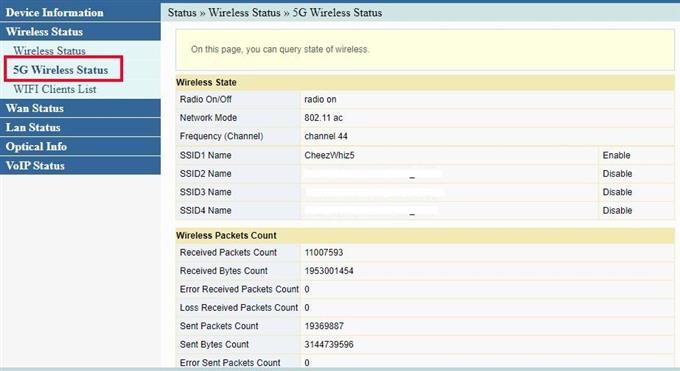Click the SSID2 Disable status text
The height and width of the screenshot is (371, 680).
pyautogui.click(x=617, y=174)
